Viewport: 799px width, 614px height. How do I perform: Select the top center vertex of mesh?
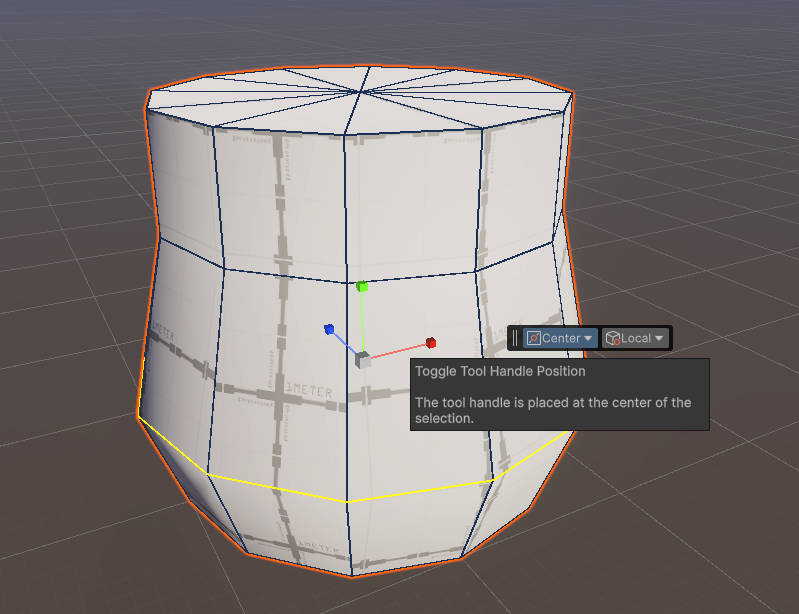(x=360, y=92)
